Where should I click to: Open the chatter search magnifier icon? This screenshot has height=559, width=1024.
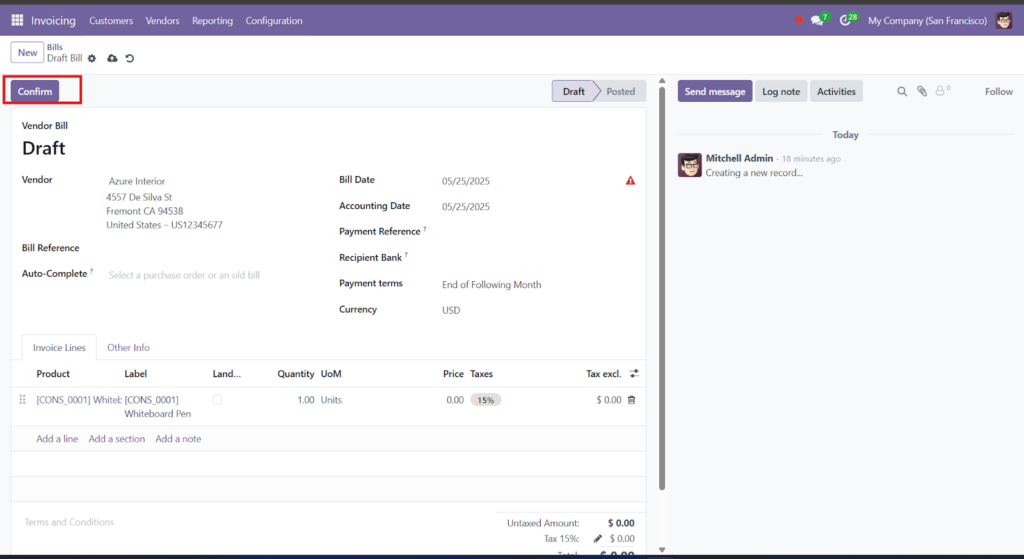(902, 91)
